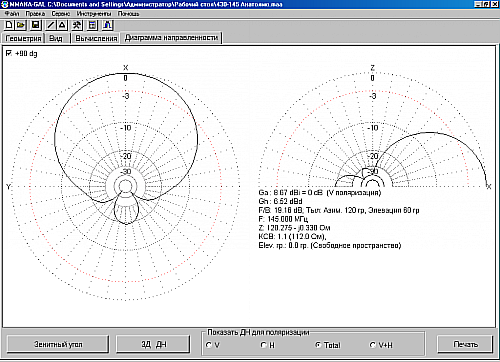Click the Ga gain value line
Image resolution: width=500 pixels, height=362 pixels.
[320, 193]
